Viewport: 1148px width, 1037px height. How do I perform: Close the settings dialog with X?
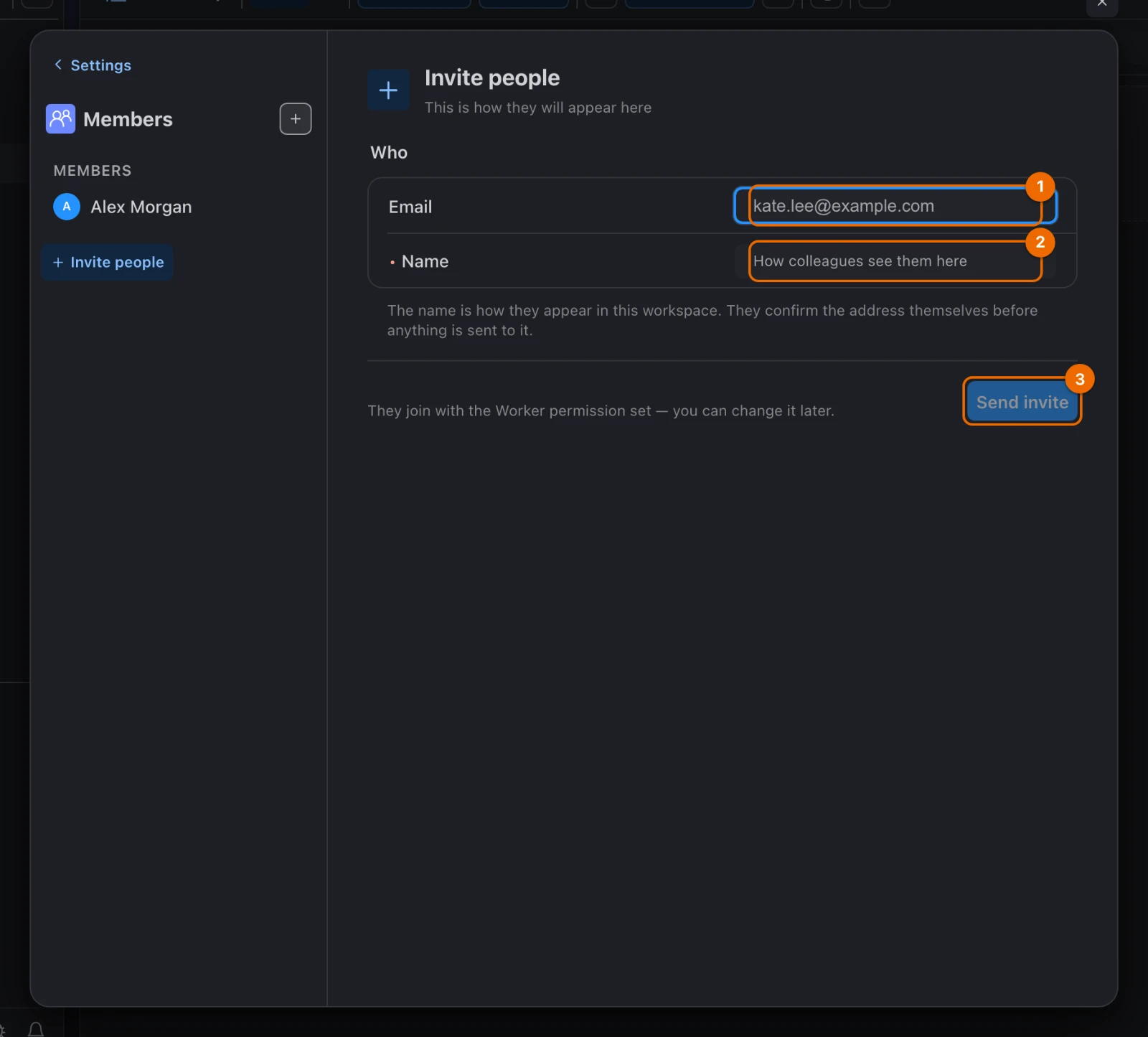pos(1102,4)
